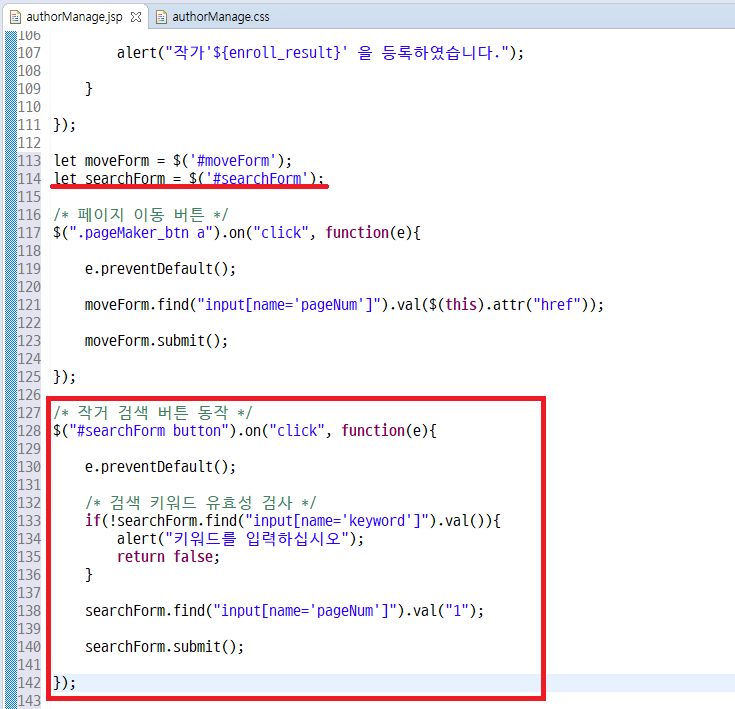Click line number 113 in the gutter
Image resolution: width=735 pixels, height=709 pixels.
pyautogui.click(x=29, y=161)
